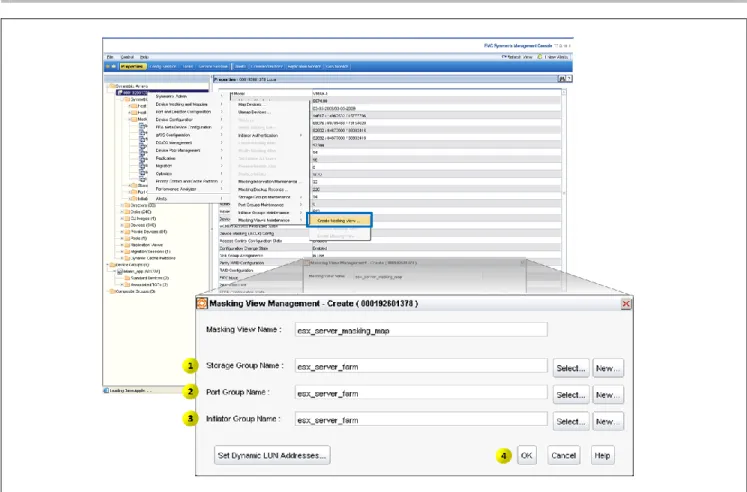Click New button for Initiator Group Name
Screen dimensions: 747x492
[608, 422]
